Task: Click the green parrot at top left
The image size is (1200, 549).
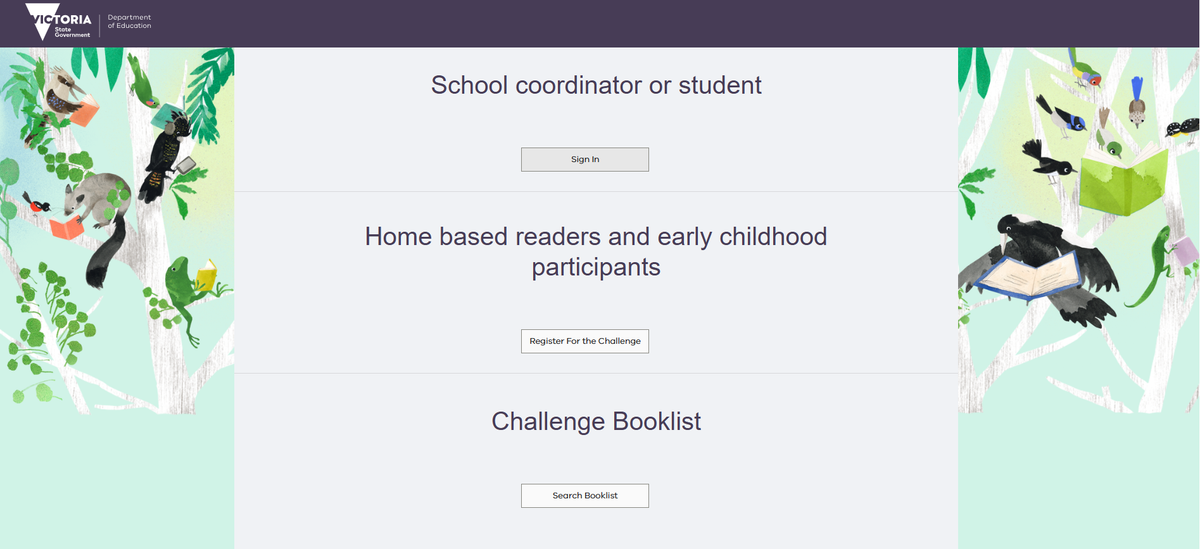Action: tap(146, 84)
